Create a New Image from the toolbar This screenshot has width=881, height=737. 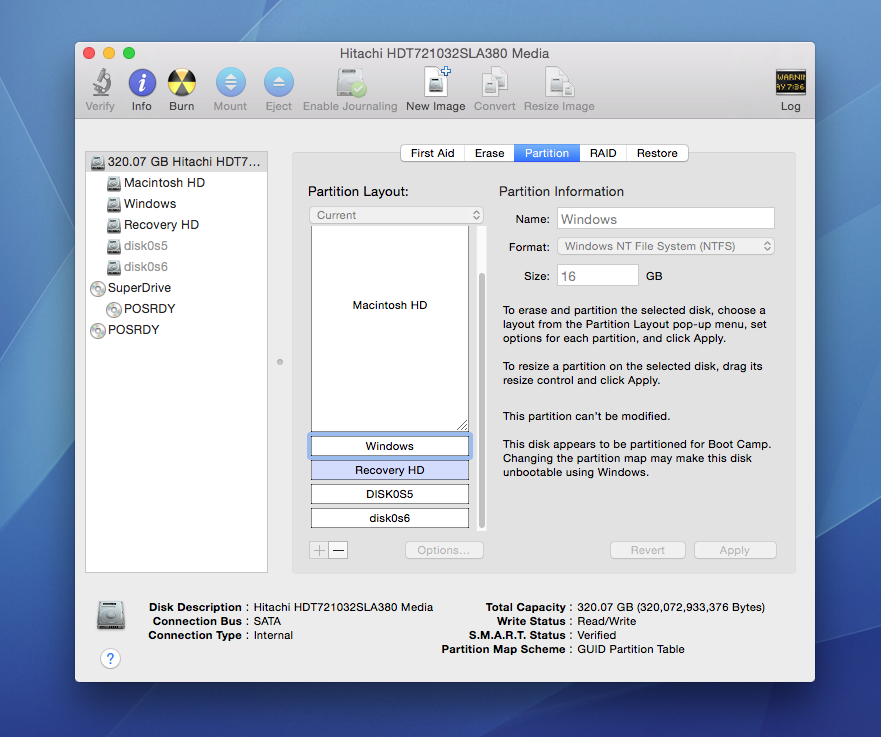click(x=436, y=81)
